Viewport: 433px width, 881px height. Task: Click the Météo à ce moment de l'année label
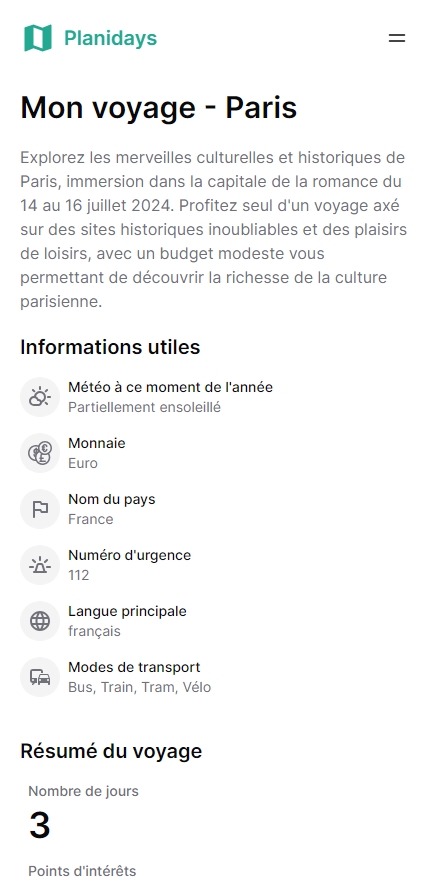click(170, 387)
